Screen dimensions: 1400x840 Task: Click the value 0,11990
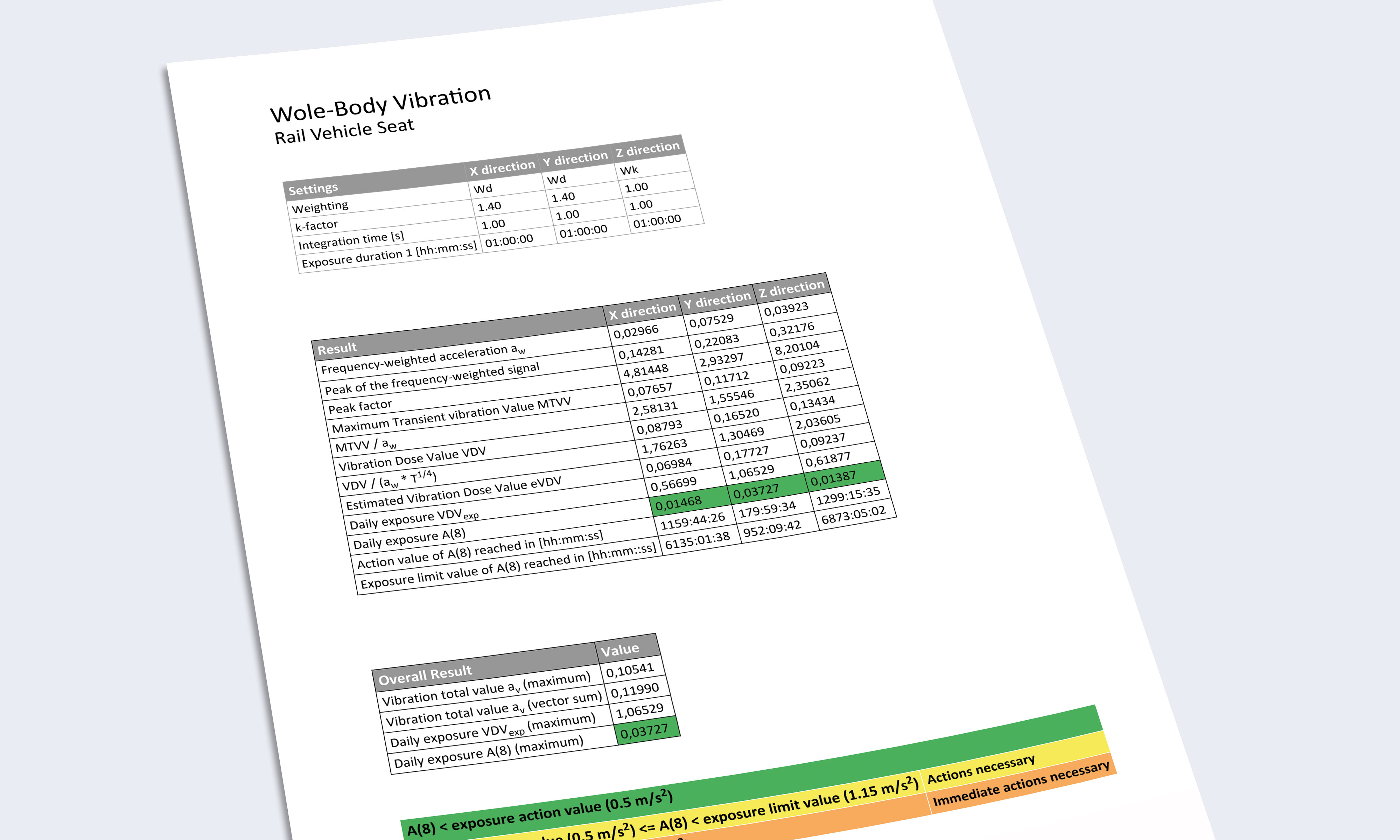634,691
